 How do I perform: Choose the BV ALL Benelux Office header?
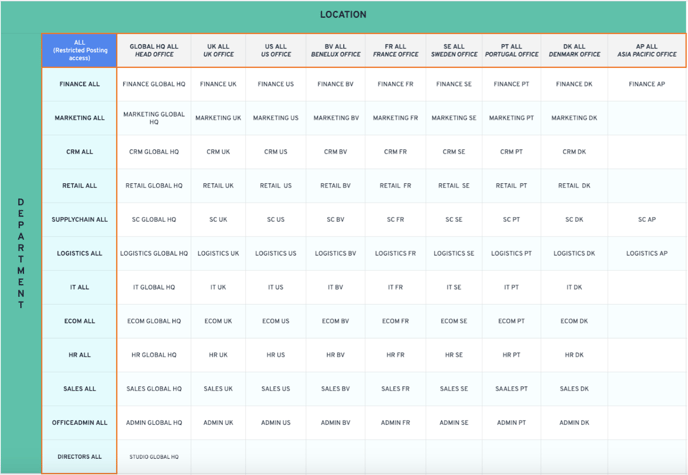[x=334, y=51]
